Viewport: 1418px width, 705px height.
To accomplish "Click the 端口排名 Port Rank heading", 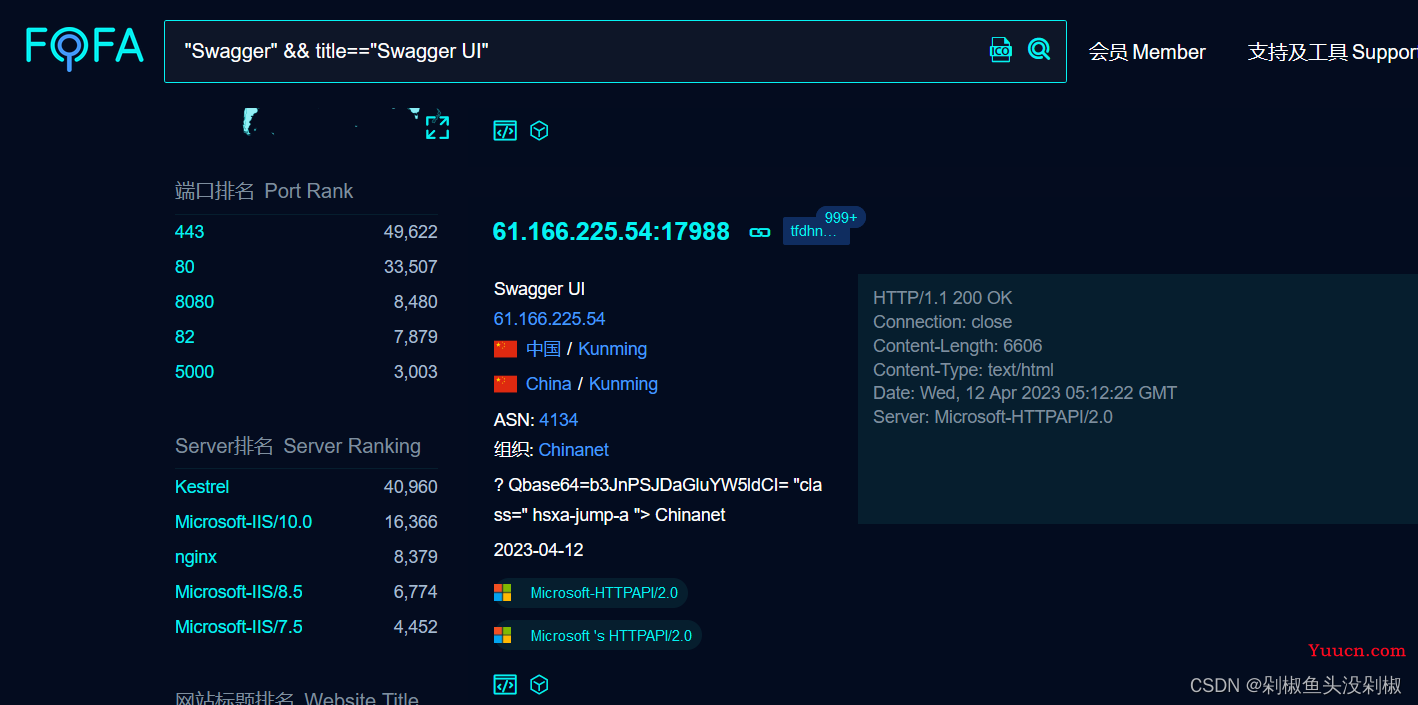I will 264,191.
